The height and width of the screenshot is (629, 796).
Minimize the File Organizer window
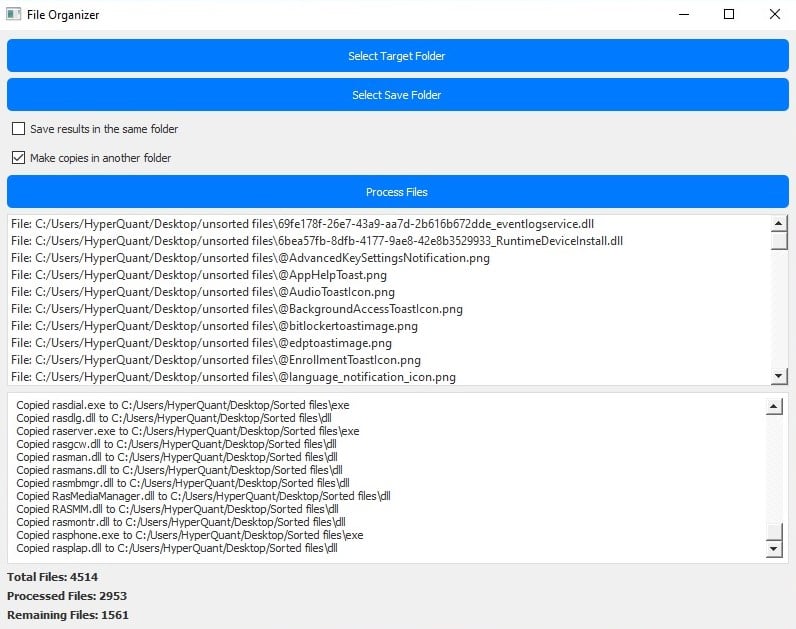click(x=684, y=15)
